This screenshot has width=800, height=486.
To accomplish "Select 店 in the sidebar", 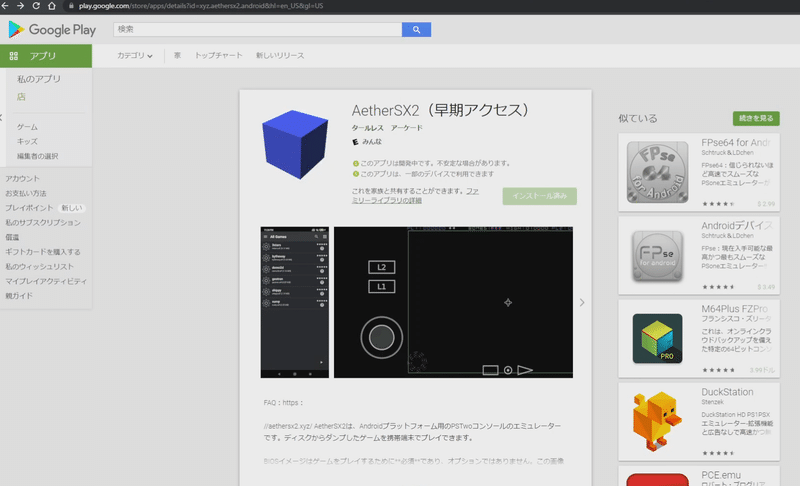I will [21, 96].
